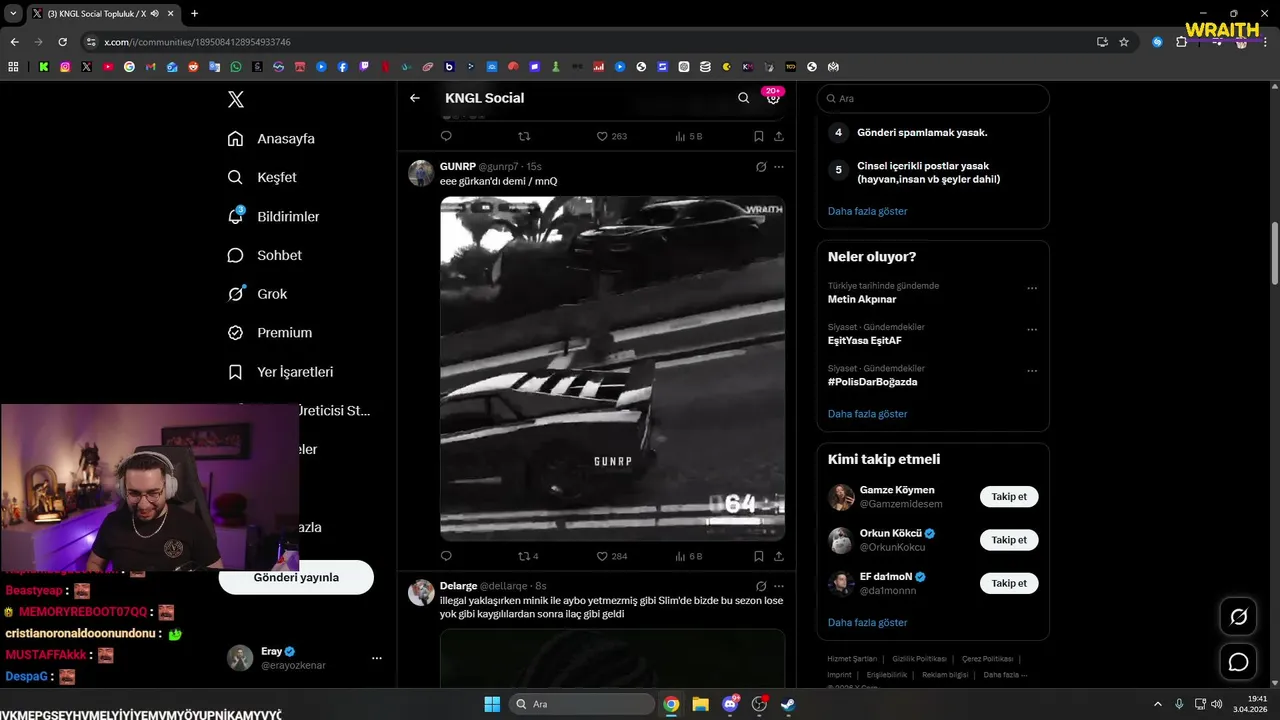Image resolution: width=1280 pixels, height=720 pixels.
Task: Open floating chat messages button
Action: coord(1238,662)
